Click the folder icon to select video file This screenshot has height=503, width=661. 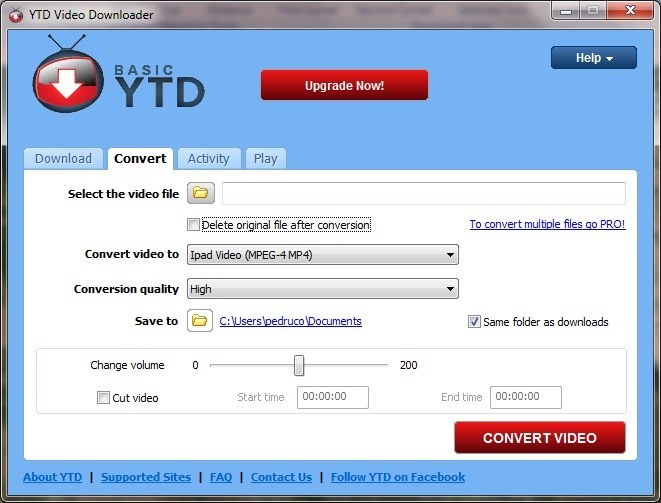point(201,193)
